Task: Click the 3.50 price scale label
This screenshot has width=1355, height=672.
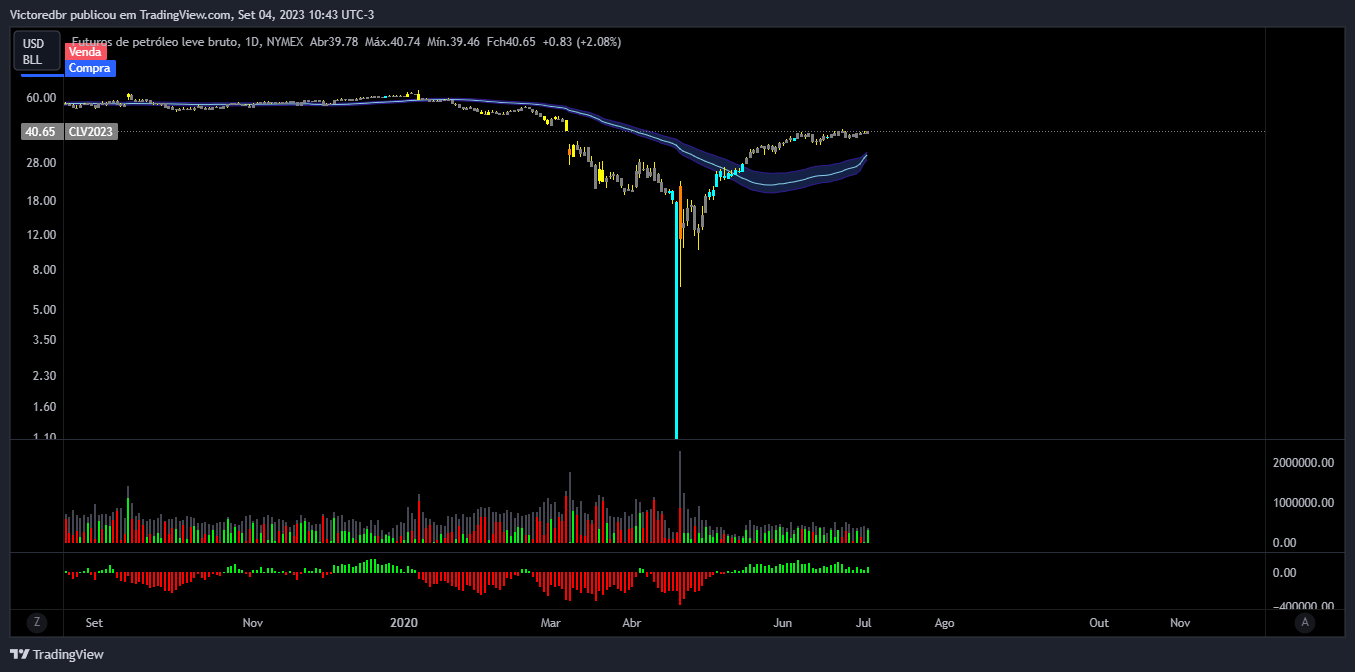Action: [x=43, y=340]
